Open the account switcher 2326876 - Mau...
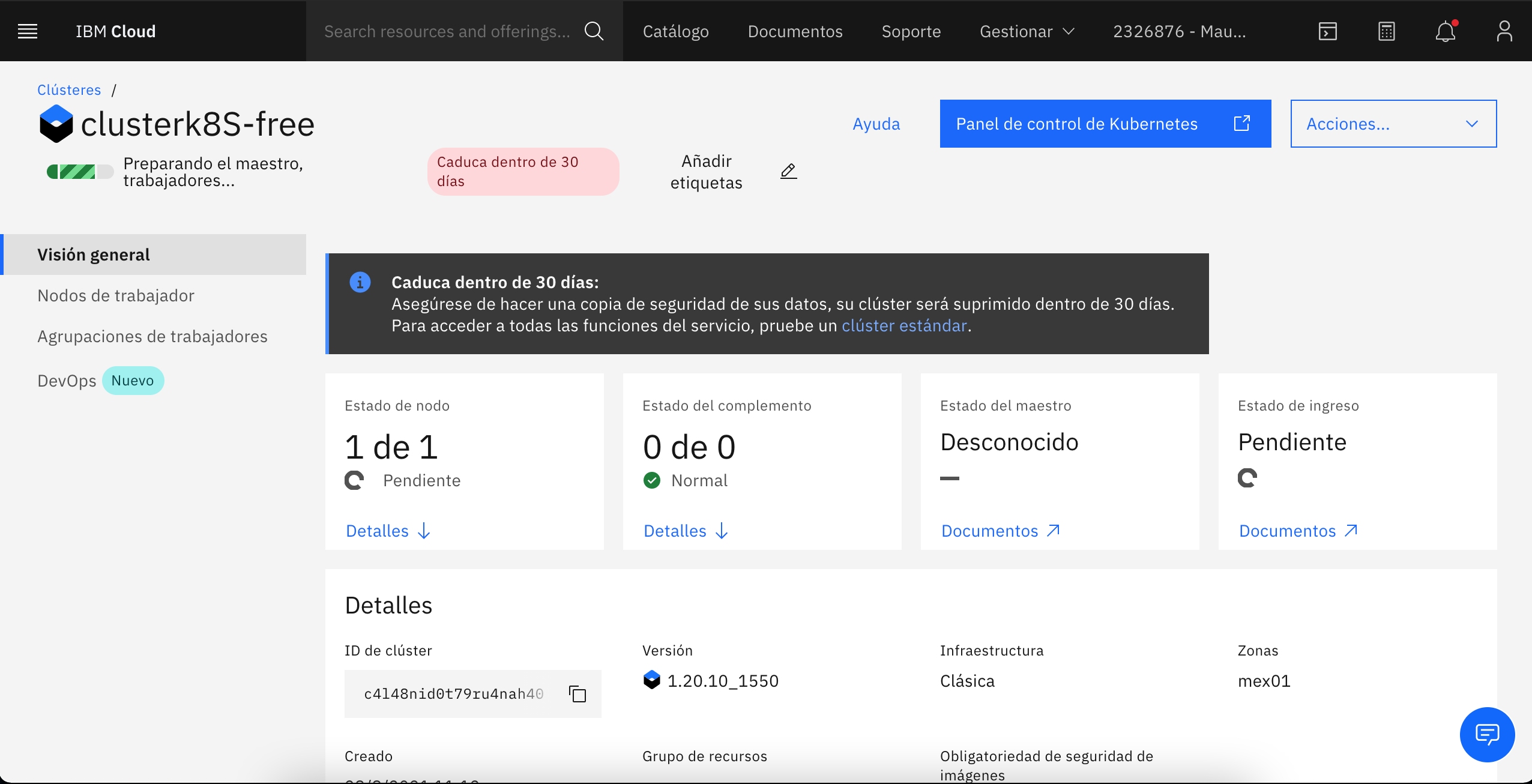Image resolution: width=1532 pixels, height=784 pixels. pos(1180,31)
